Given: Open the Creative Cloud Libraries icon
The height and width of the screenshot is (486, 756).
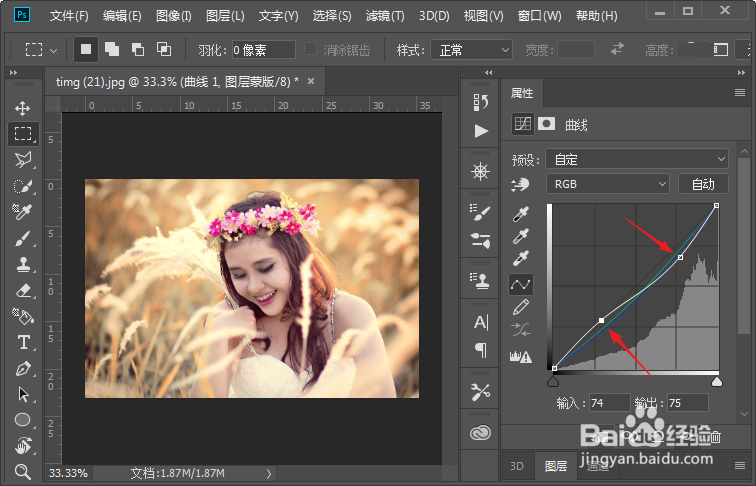Looking at the screenshot, I should 481,432.
